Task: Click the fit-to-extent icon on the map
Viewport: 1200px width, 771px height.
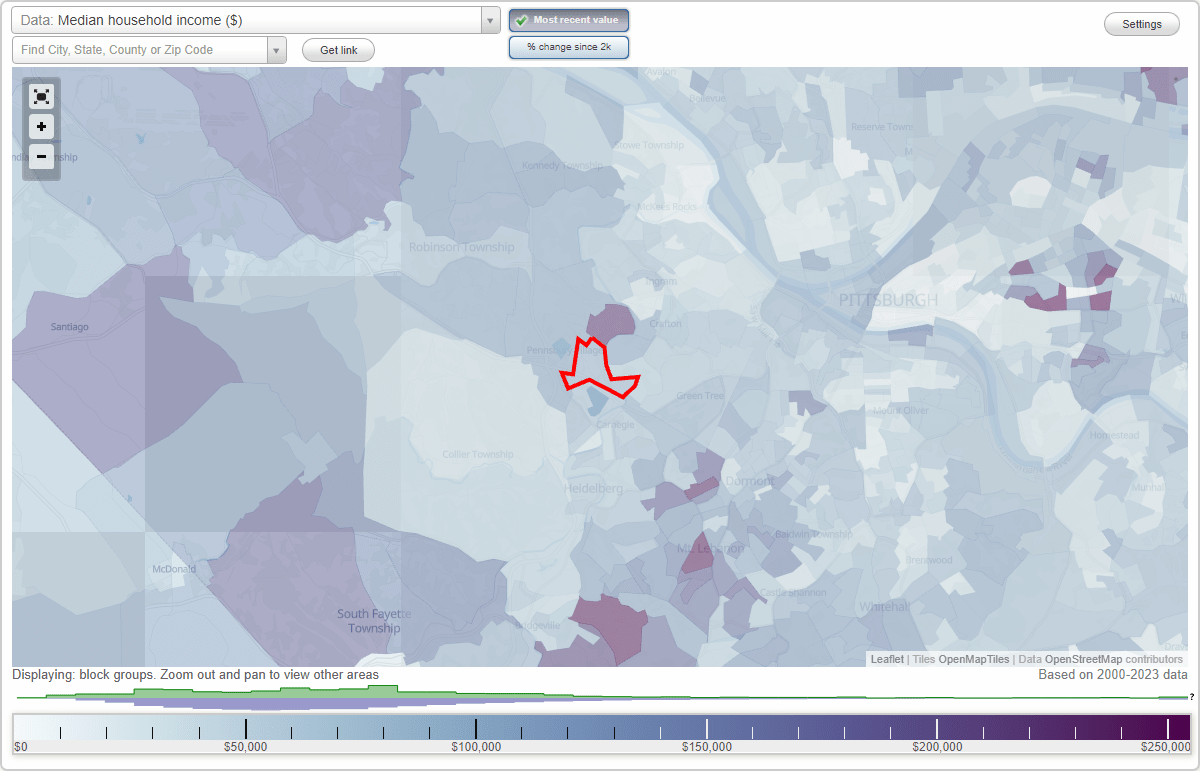Action: click(41, 96)
